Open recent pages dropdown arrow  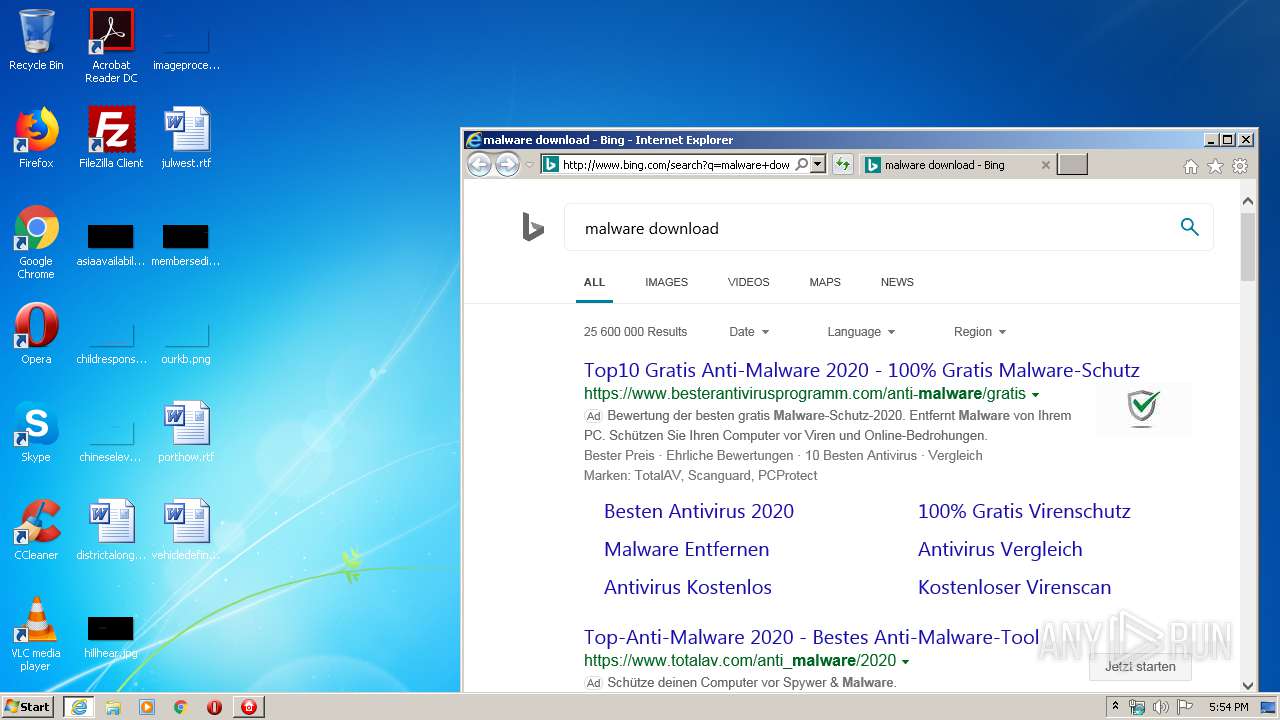pos(529,165)
